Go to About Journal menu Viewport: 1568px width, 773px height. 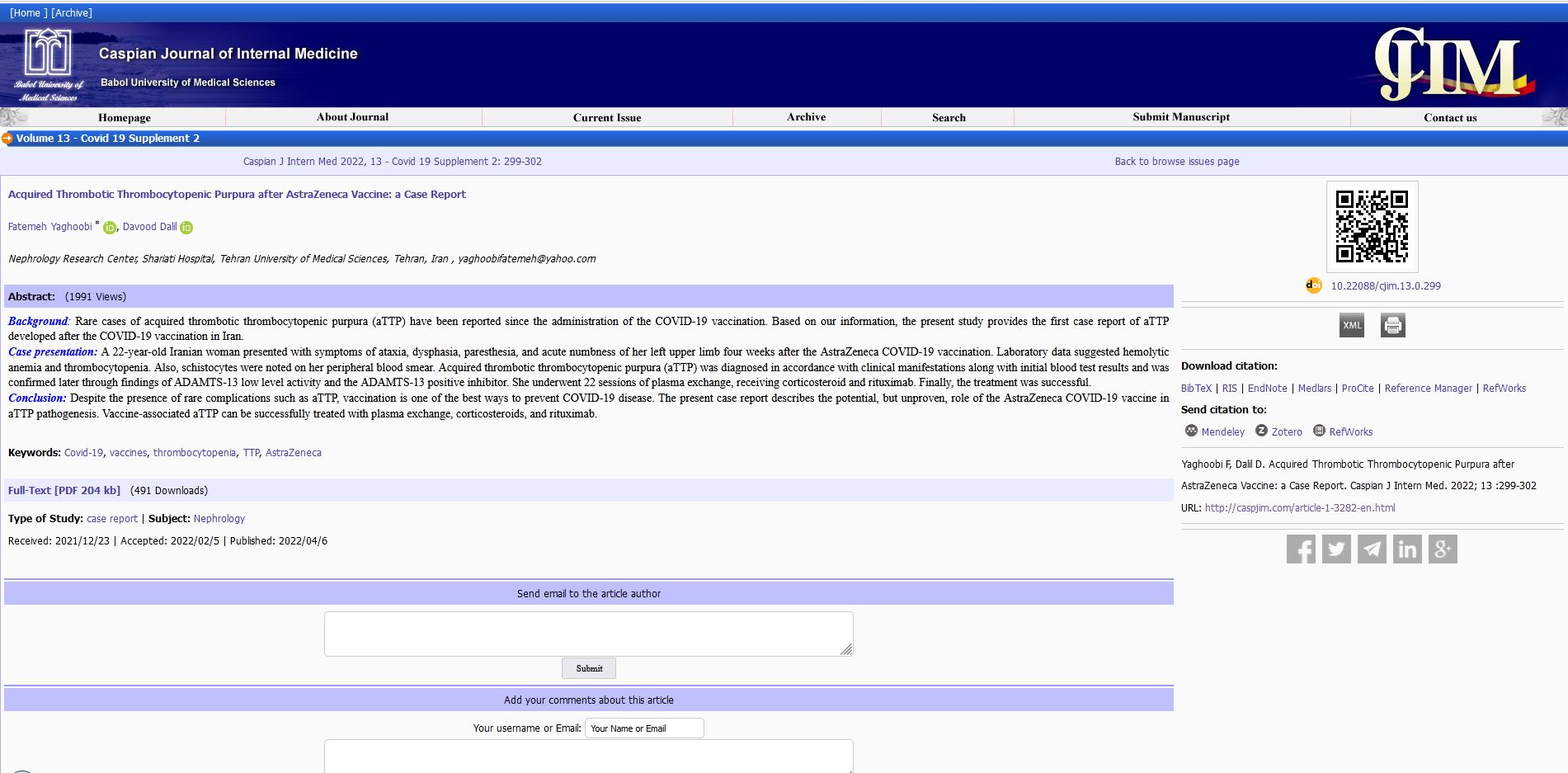point(352,117)
